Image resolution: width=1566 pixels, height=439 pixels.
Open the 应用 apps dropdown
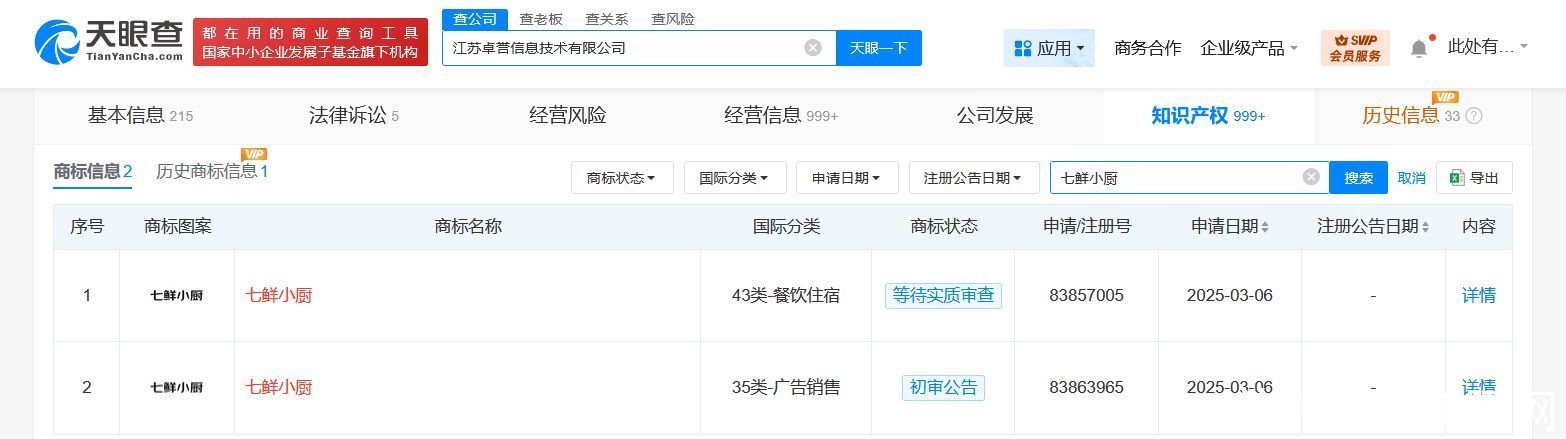coord(1049,48)
